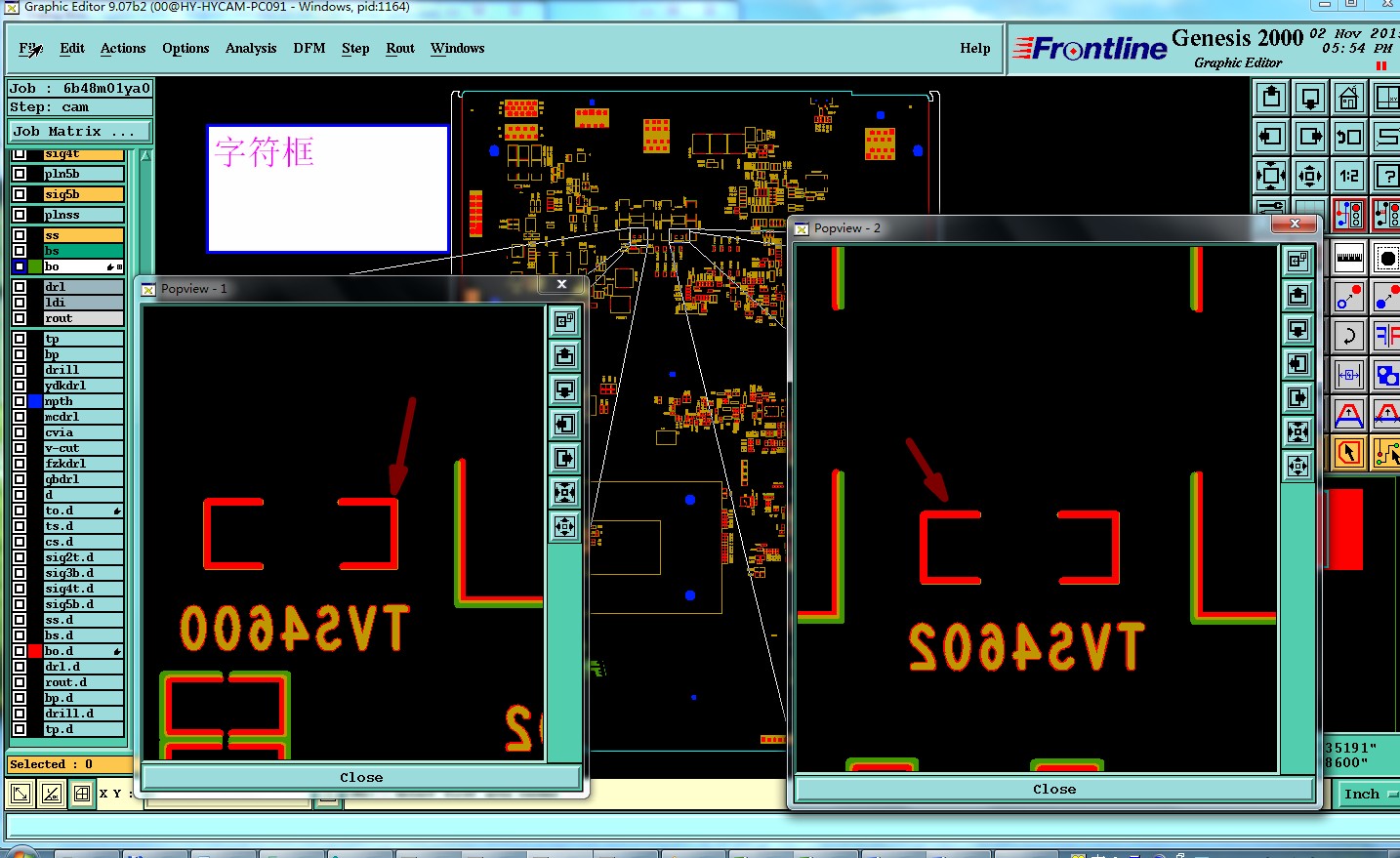1400x858 pixels.
Task: Click the Selected : 0 status label
Action: click(x=70, y=764)
